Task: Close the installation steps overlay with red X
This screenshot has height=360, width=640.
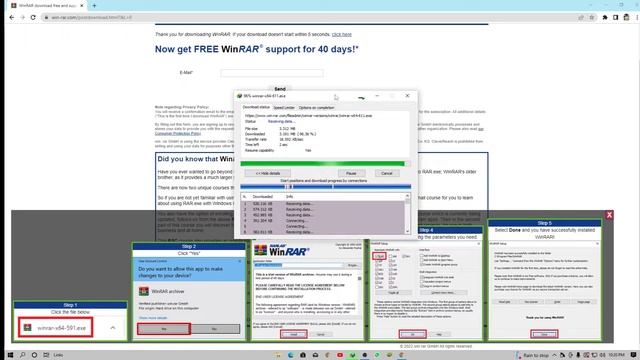Action: [609, 215]
